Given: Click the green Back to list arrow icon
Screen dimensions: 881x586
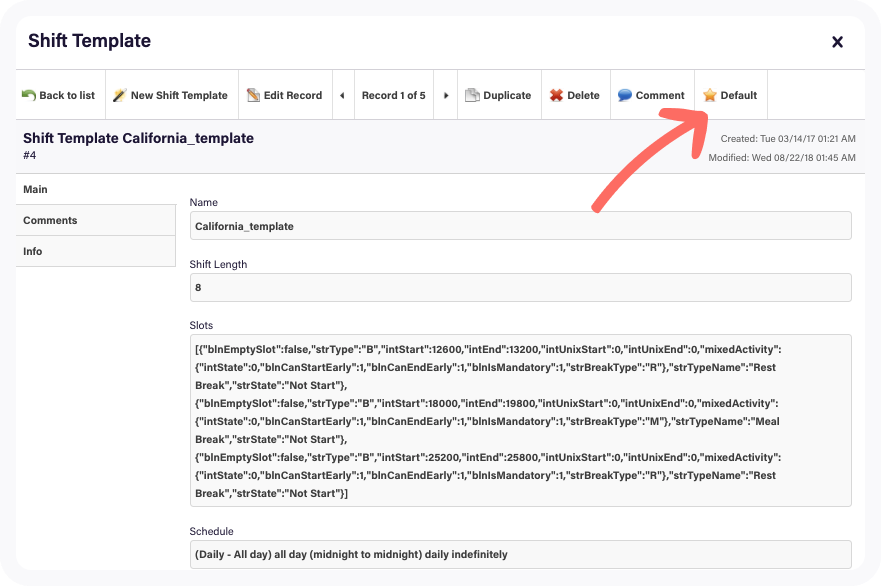Looking at the screenshot, I should tap(29, 96).
